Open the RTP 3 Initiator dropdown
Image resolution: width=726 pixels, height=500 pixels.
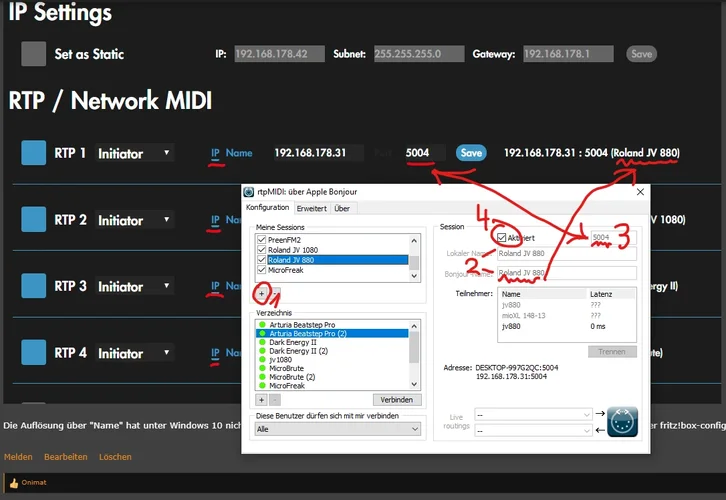(134, 287)
